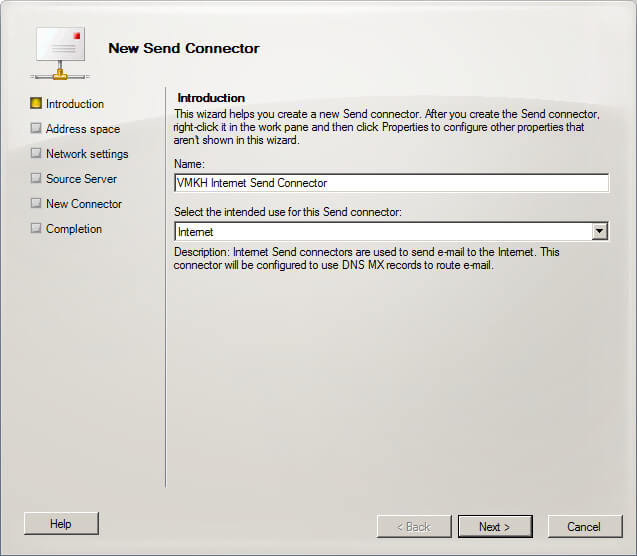637x556 pixels.
Task: Go to the Network settings step label
Action: point(87,154)
